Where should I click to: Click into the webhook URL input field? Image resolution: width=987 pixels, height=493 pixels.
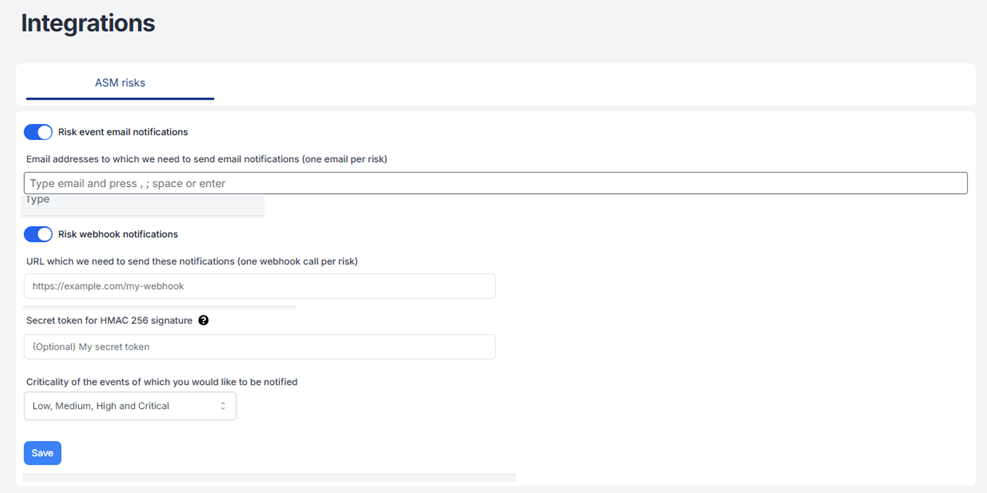[259, 286]
